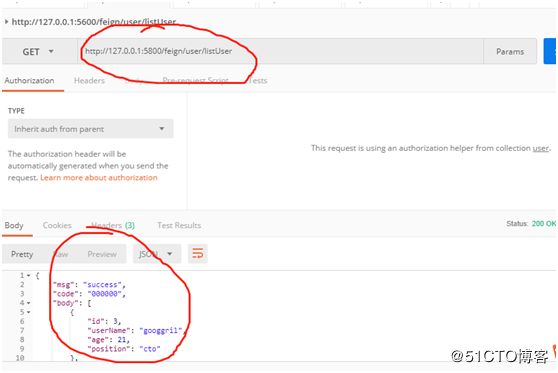Image resolution: width=558 pixels, height=373 pixels.
Task: Open the user collection link
Action: 541,148
